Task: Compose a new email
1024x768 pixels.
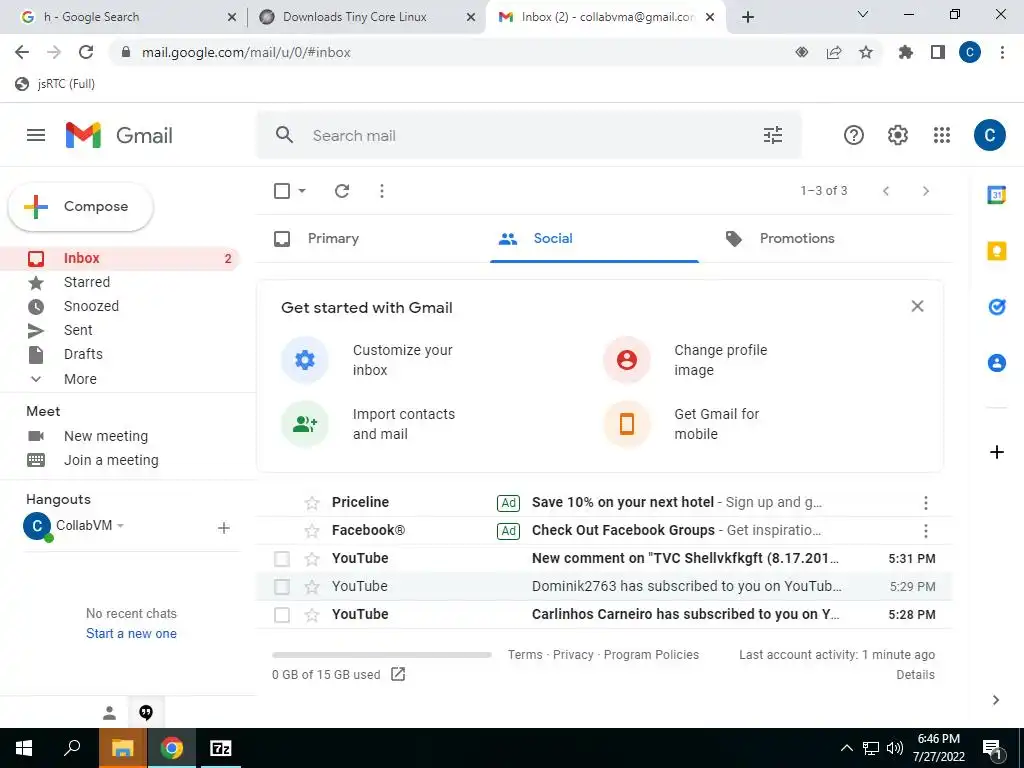Action: pos(81,206)
